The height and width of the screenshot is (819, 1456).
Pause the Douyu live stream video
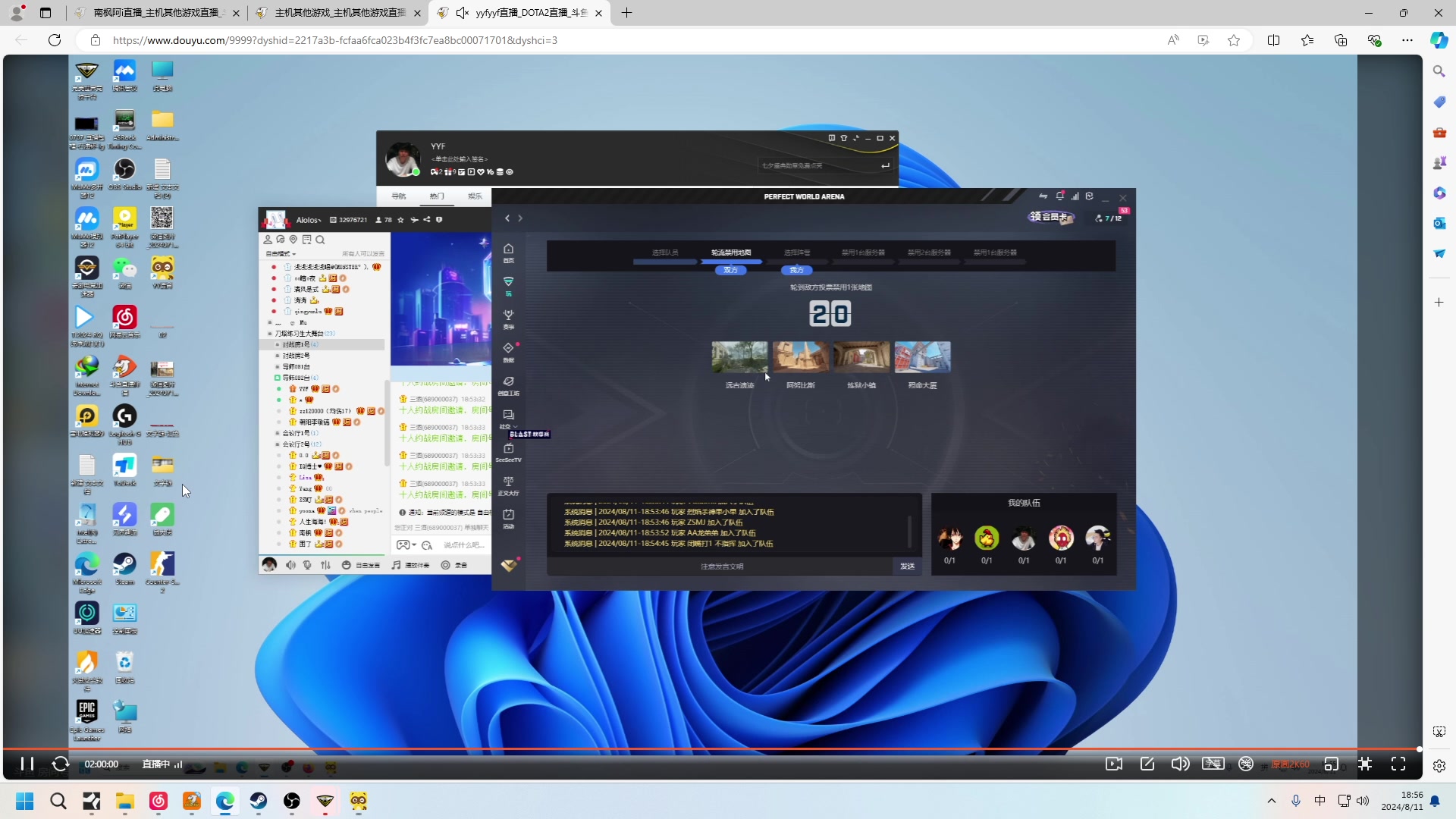tap(27, 764)
